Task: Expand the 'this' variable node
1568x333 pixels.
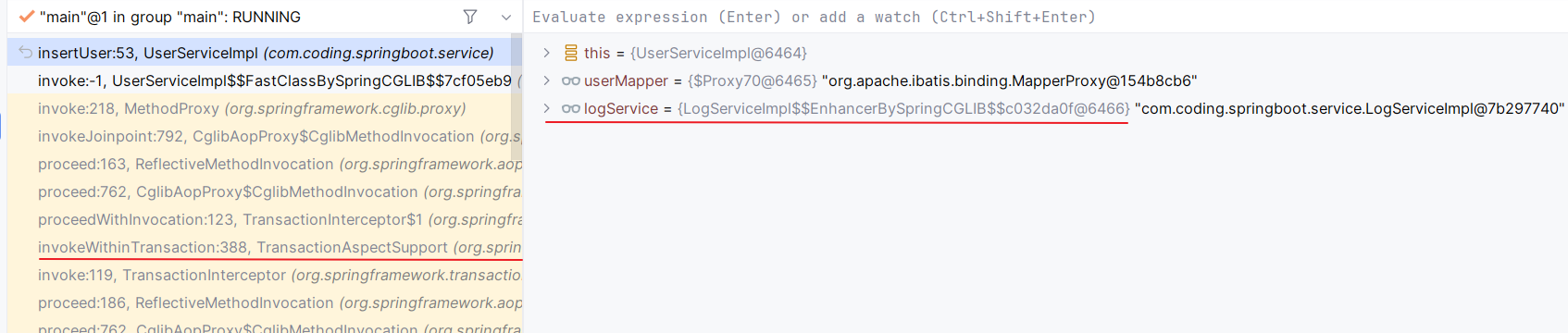Action: pos(547,53)
